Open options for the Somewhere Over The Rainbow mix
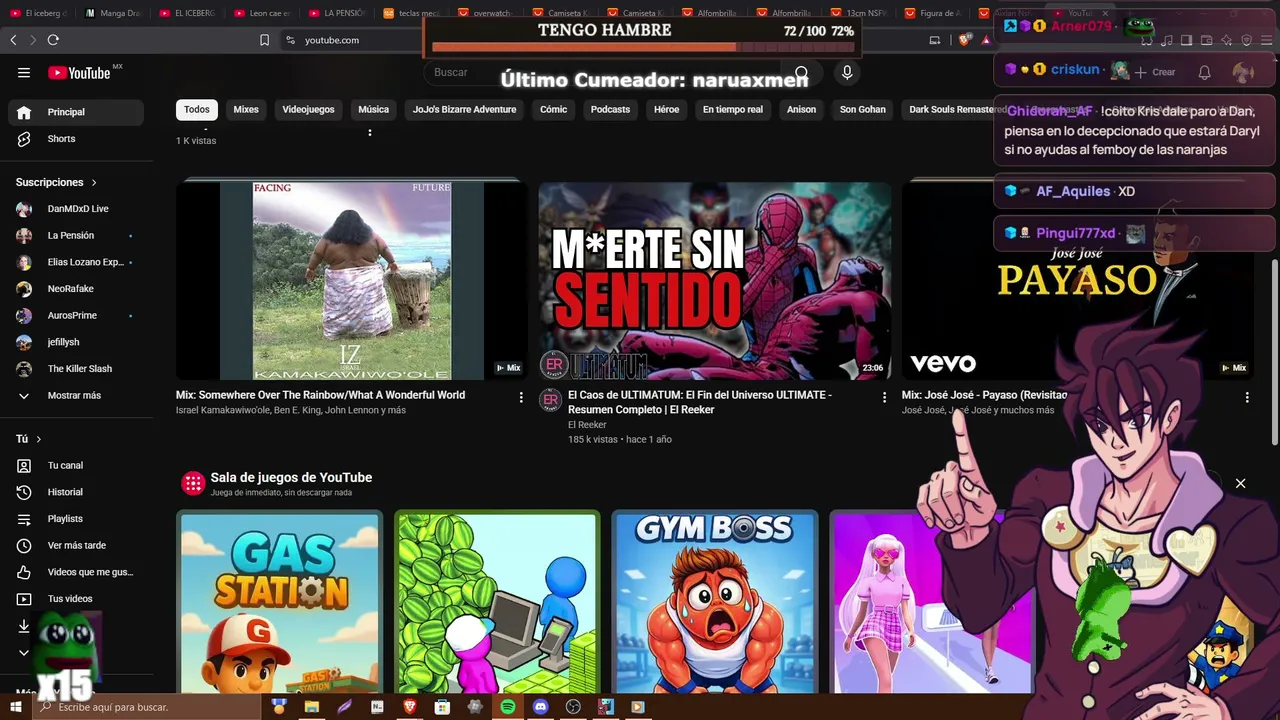1280x720 pixels. tap(521, 397)
